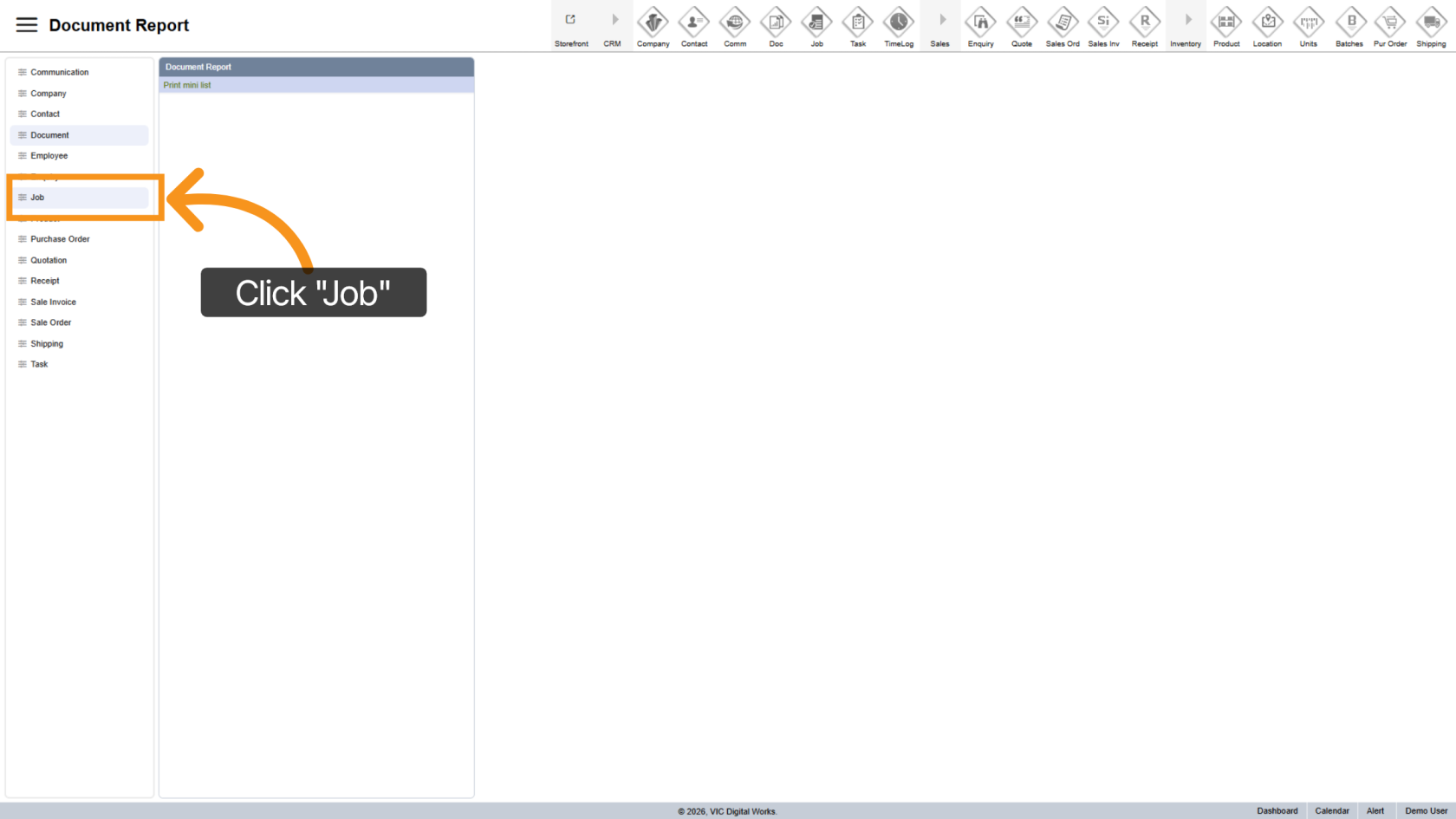The height and width of the screenshot is (819, 1456).
Task: Click Demo User in the footer
Action: point(1426,811)
